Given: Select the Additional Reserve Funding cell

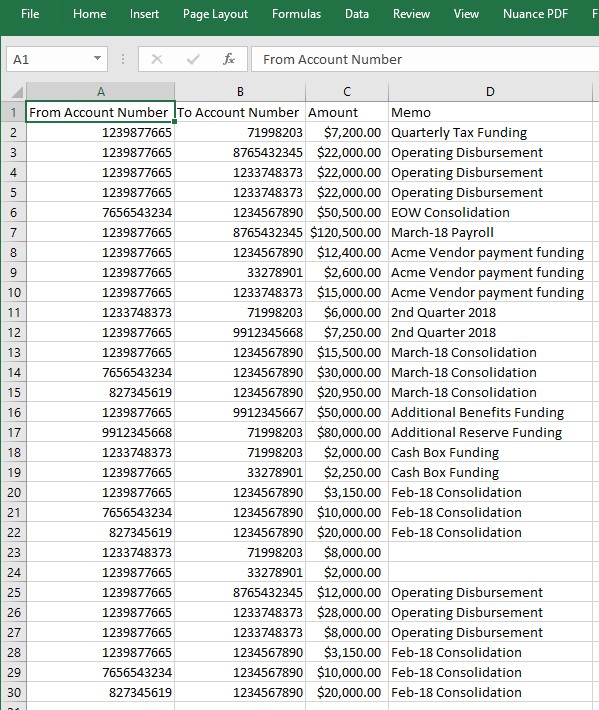Looking at the screenshot, I should 490,432.
